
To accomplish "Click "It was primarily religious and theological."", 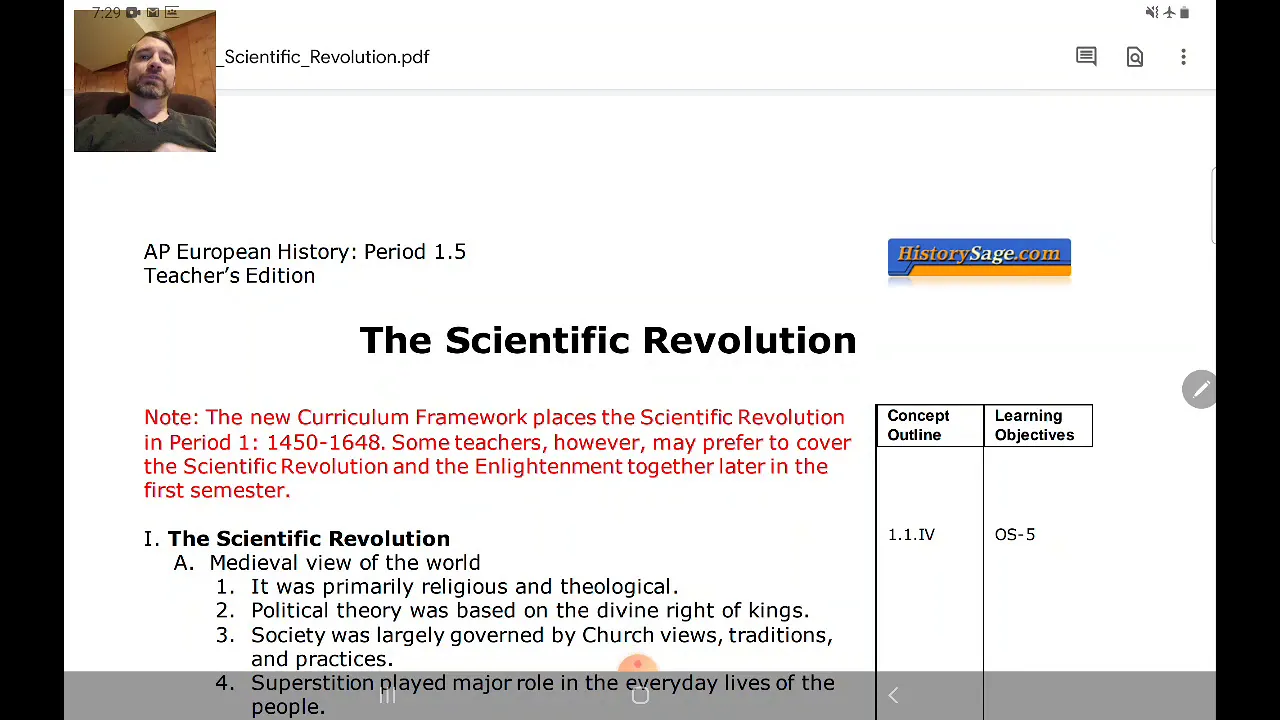I will (x=464, y=587).
